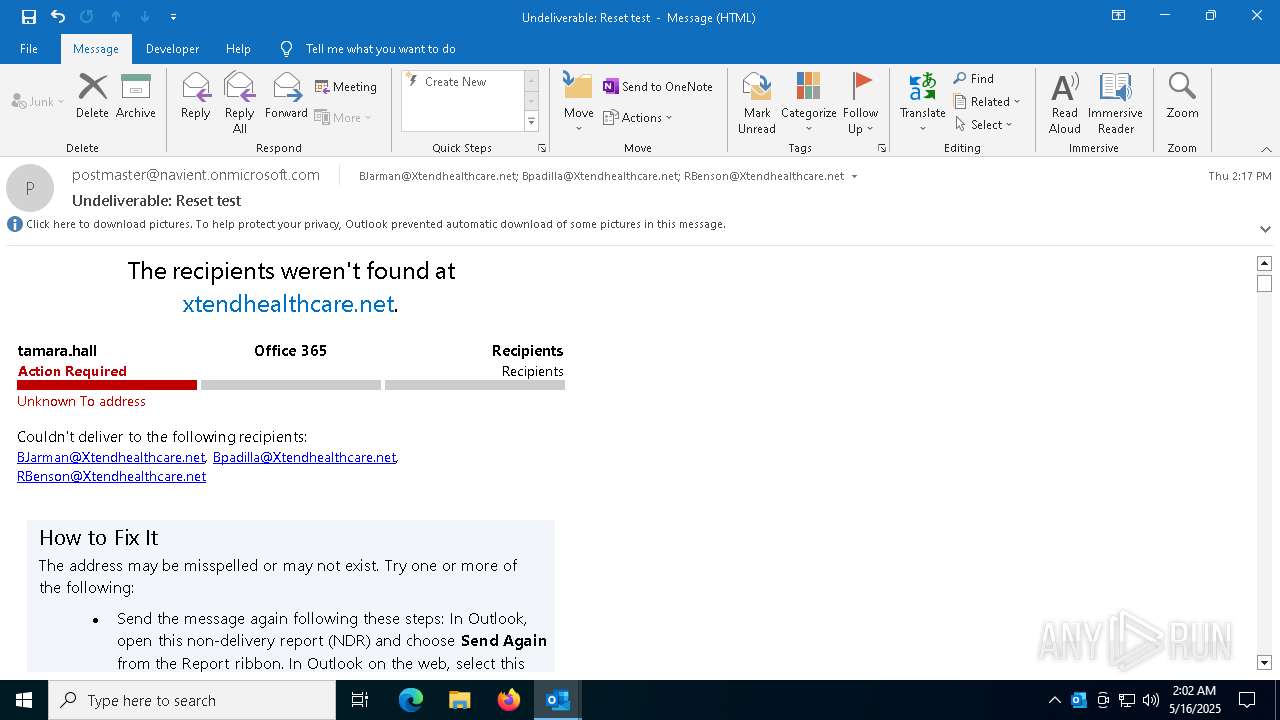Image resolution: width=1280 pixels, height=720 pixels.
Task: Go to previous item with the up arrow
Action: 116,17
